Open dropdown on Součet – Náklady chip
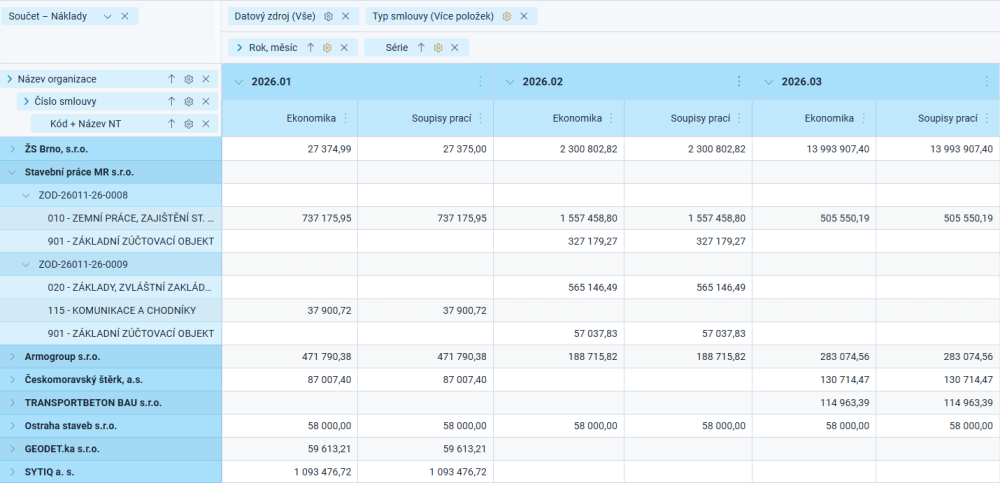Viewport: 1000px width, 483px height. pos(107,16)
